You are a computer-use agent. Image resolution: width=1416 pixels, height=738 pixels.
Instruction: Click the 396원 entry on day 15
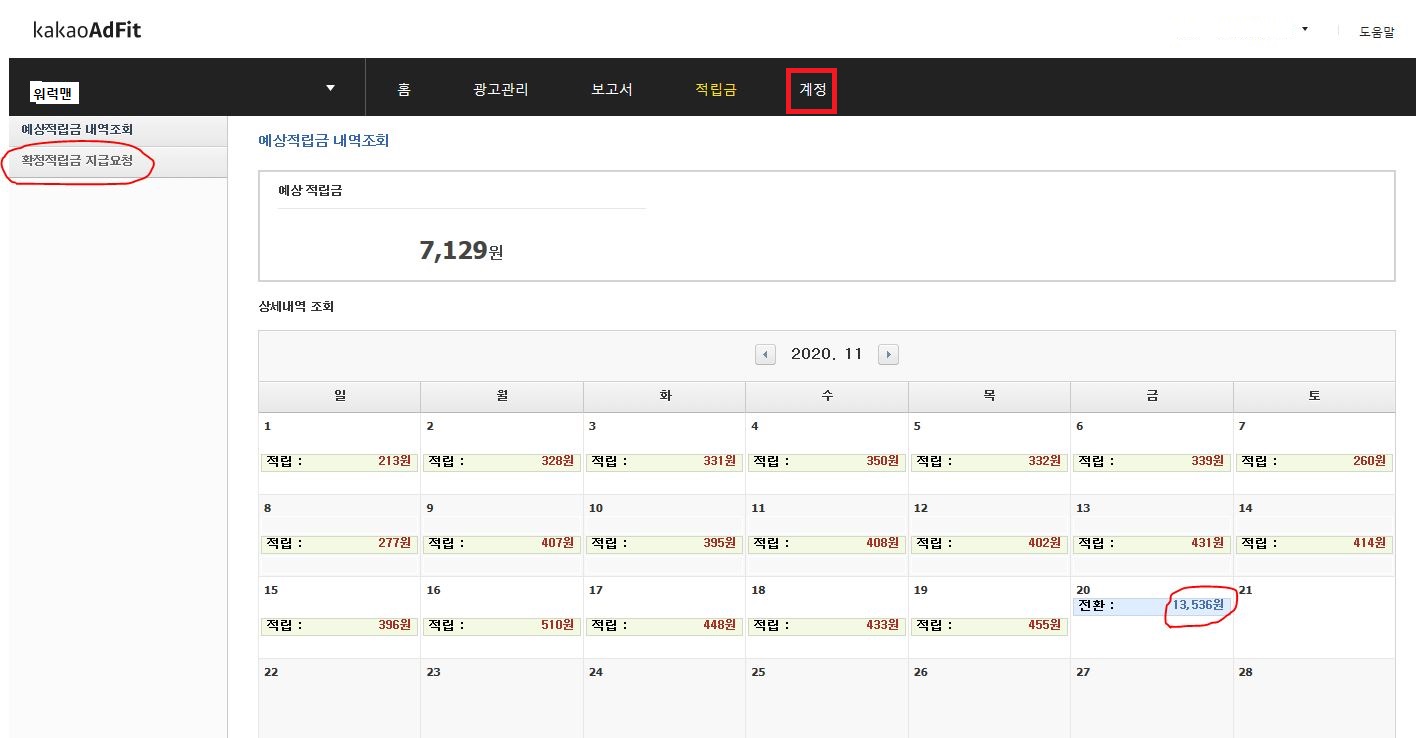coord(338,626)
